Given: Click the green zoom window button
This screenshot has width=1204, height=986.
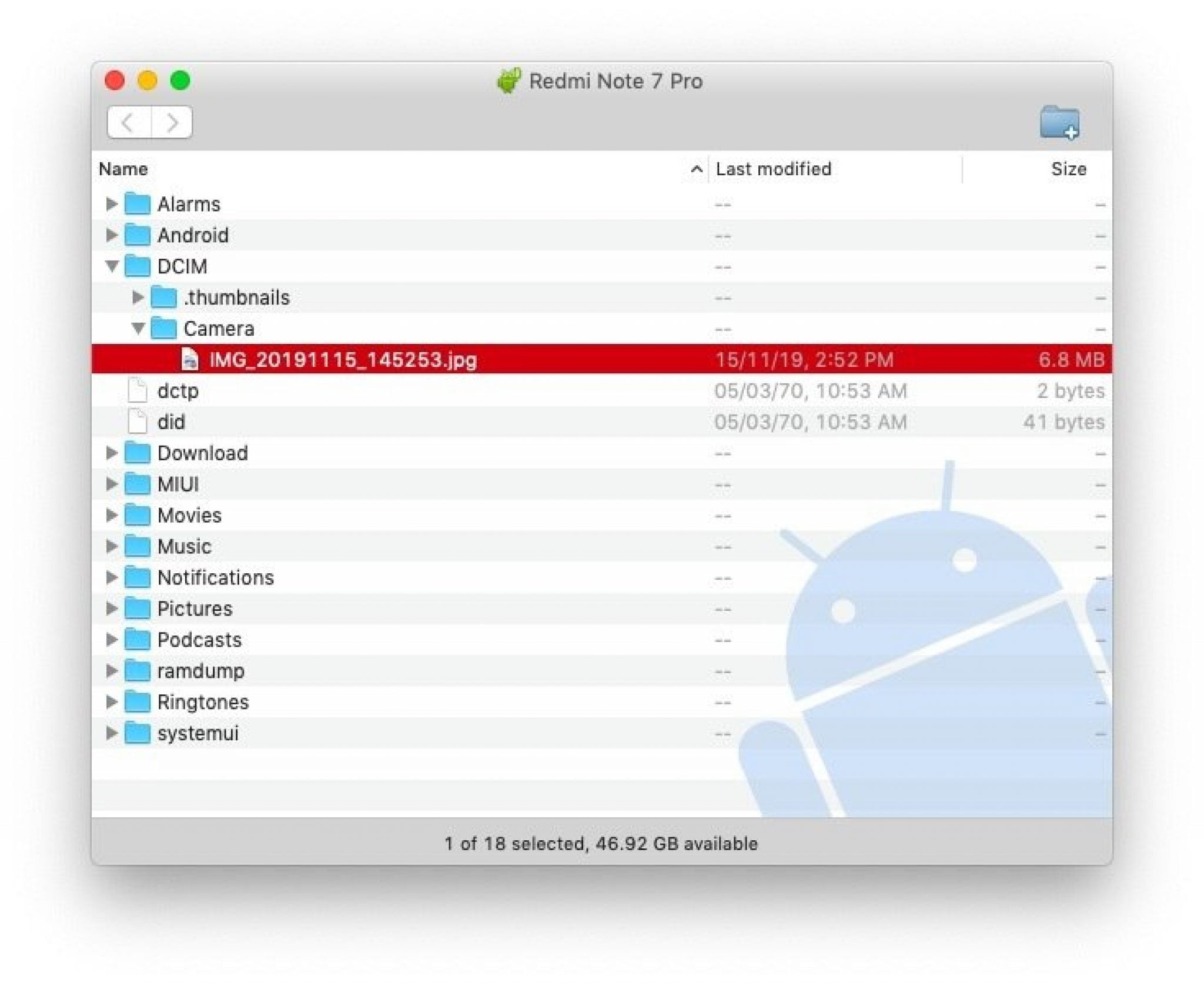Looking at the screenshot, I should point(180,81).
